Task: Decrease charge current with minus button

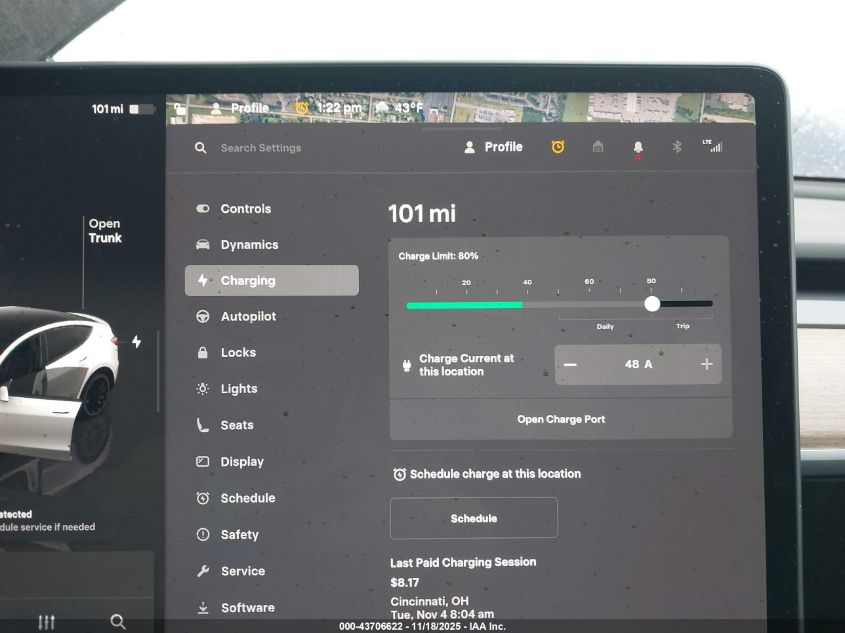Action: click(570, 365)
